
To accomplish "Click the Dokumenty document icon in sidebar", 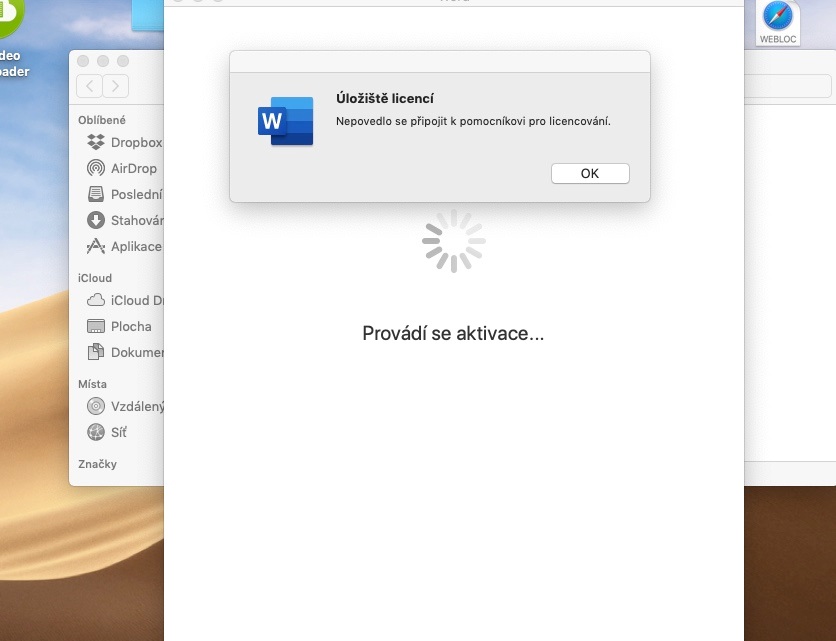I will 96,351.
